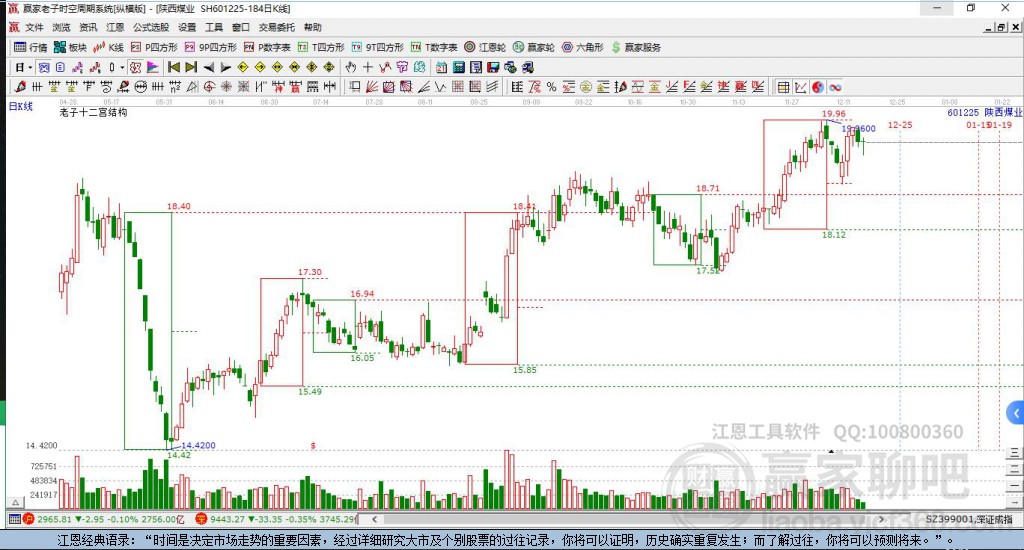The width and height of the screenshot is (1024, 550).
Task: Open the 板块 sector view
Action: point(70,47)
